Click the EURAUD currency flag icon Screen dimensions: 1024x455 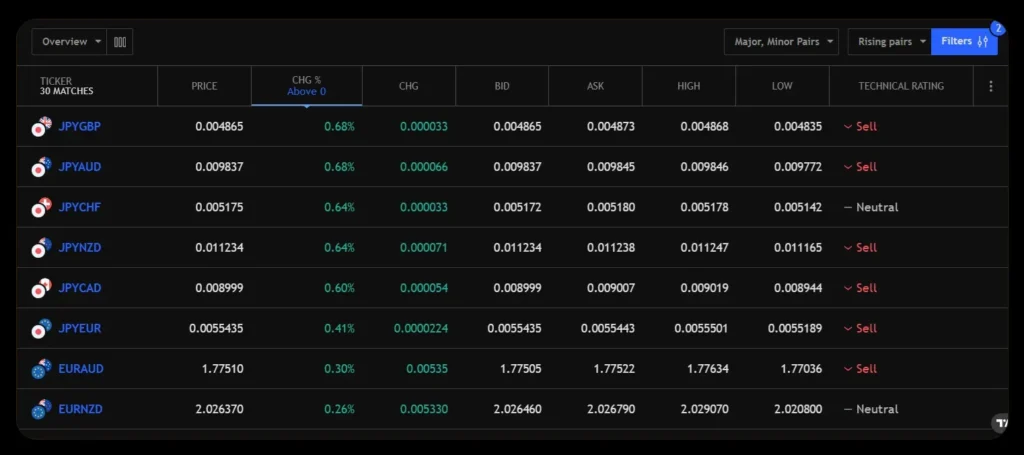tap(41, 368)
